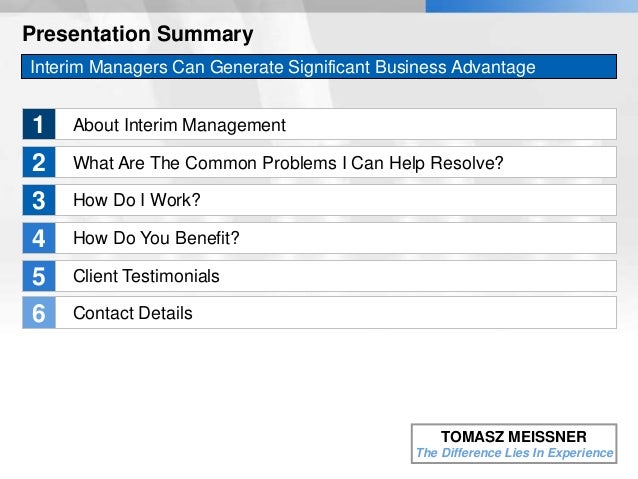638x479 pixels.
Task: Click the Presentation Summary title
Action: point(138,35)
